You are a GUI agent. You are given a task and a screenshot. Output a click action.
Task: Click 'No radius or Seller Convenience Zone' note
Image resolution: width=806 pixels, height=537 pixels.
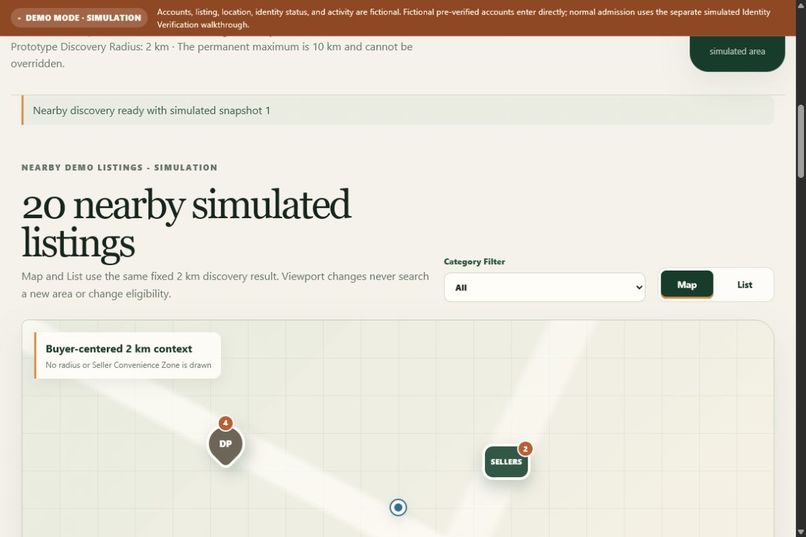click(x=128, y=365)
